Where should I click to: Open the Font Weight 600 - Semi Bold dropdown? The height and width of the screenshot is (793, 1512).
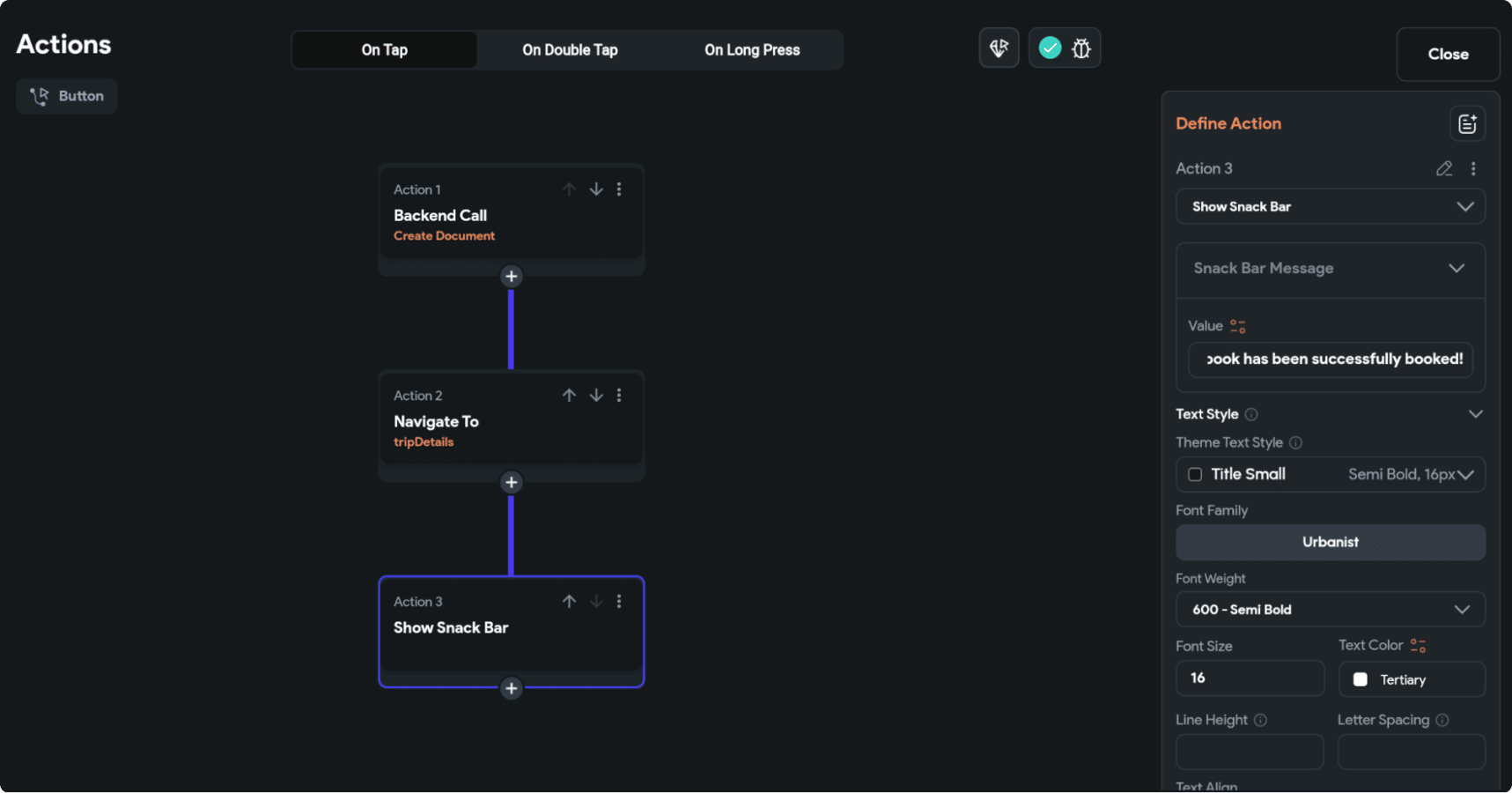coord(1330,609)
